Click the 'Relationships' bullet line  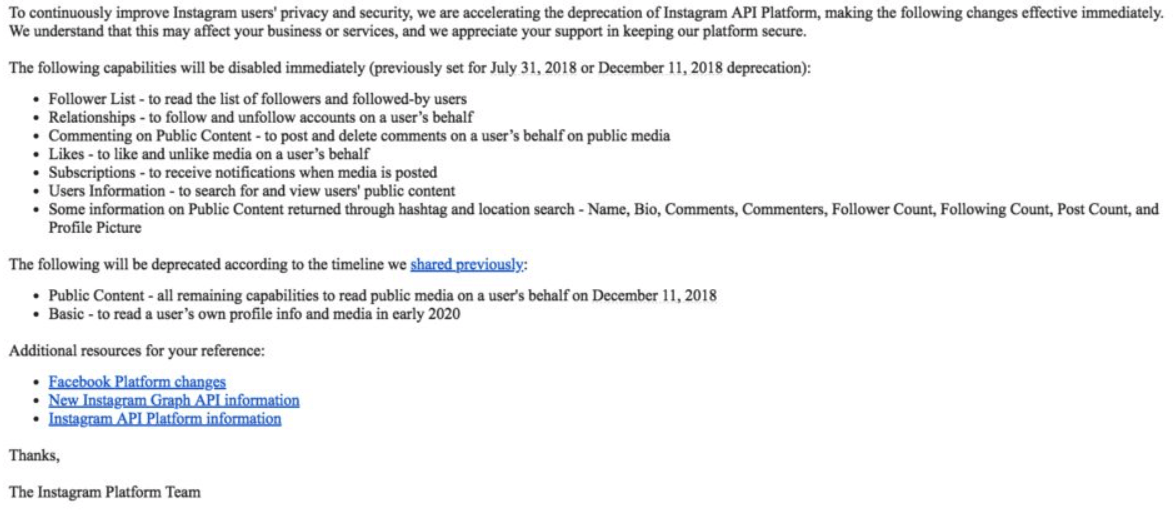pos(260,118)
